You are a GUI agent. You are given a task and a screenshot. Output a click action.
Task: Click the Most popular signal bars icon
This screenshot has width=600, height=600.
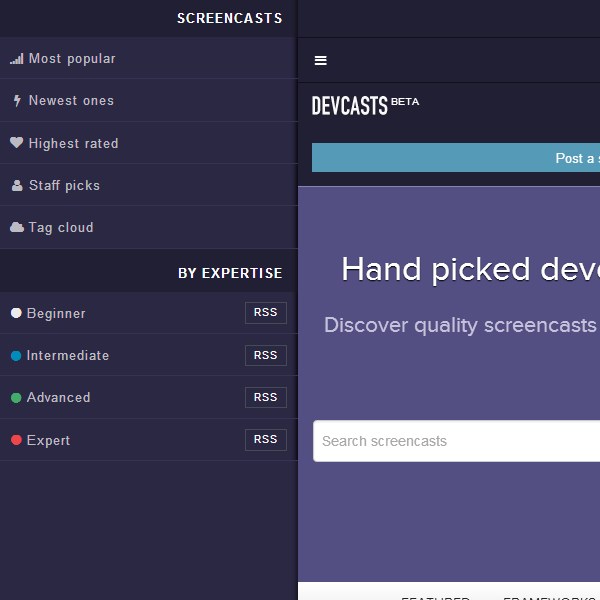click(x=16, y=59)
